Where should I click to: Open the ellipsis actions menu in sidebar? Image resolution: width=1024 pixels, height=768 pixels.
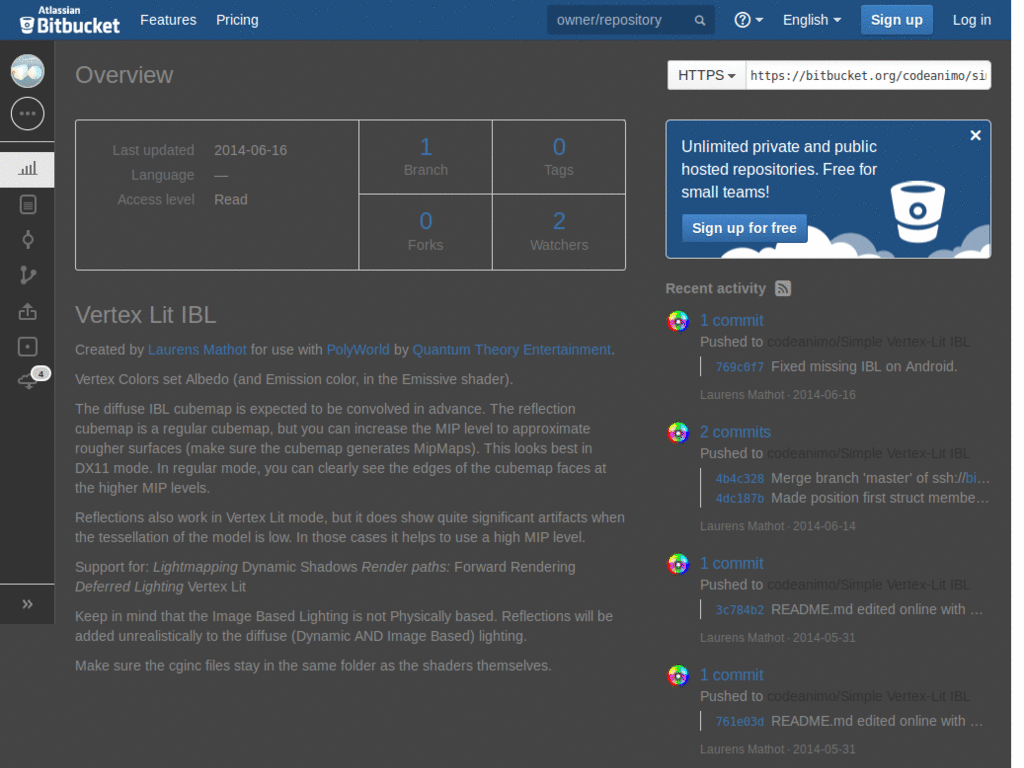[27, 113]
